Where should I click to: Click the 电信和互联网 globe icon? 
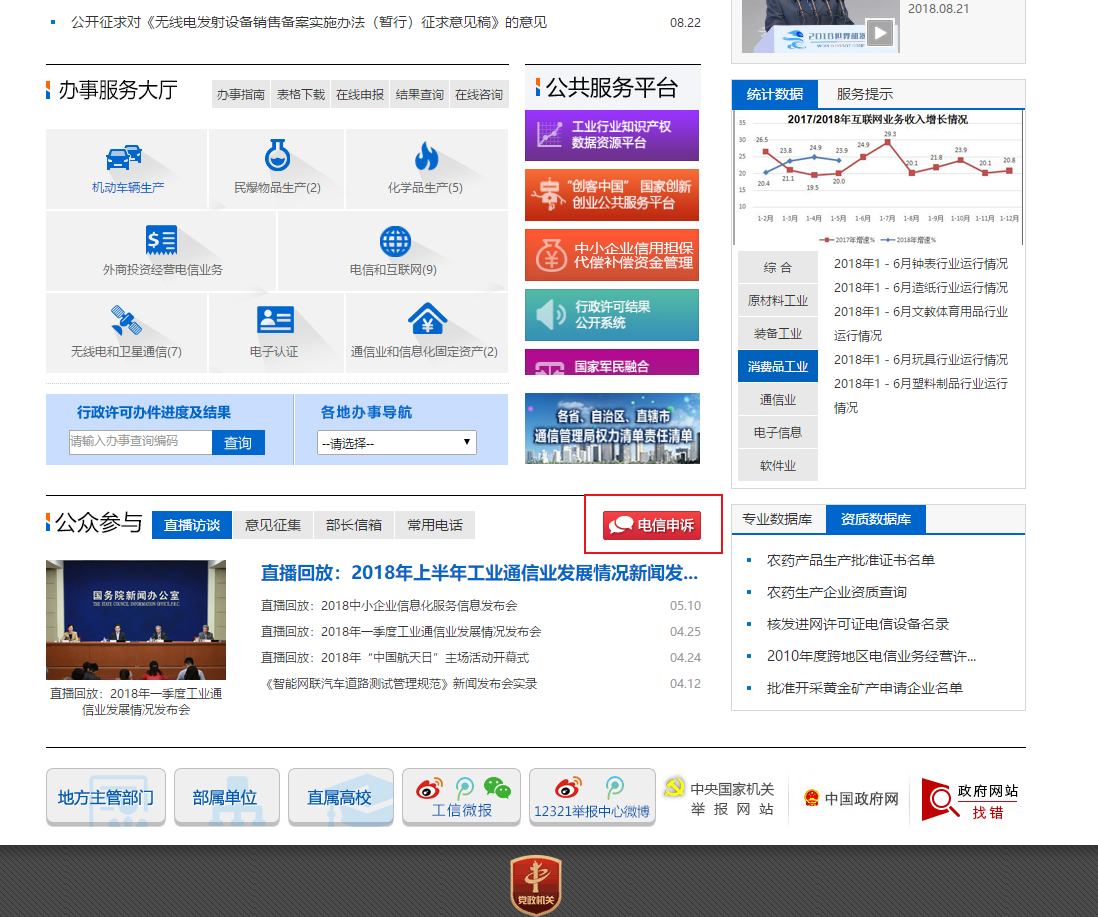(x=393, y=240)
